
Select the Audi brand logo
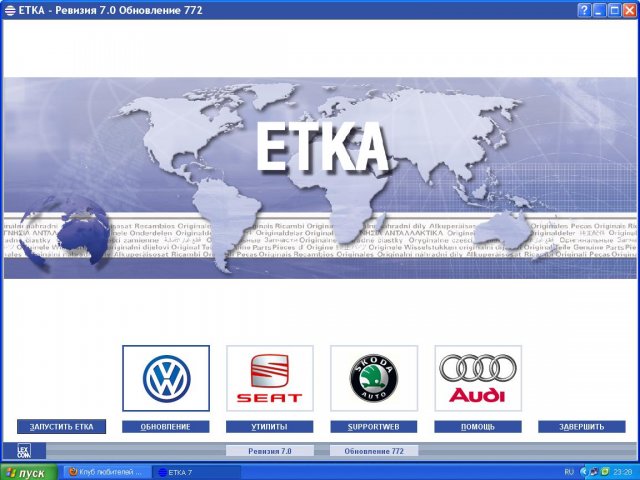coord(478,378)
